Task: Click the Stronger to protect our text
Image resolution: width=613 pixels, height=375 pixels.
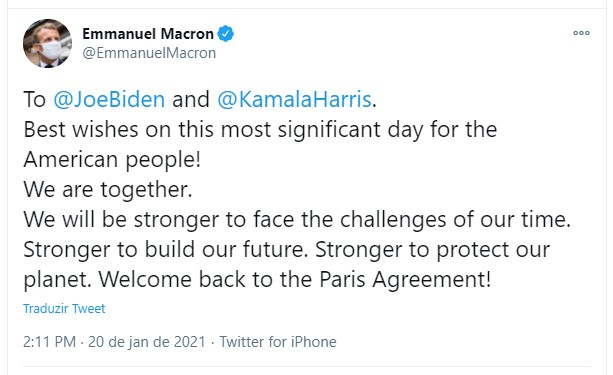Action: pos(432,249)
